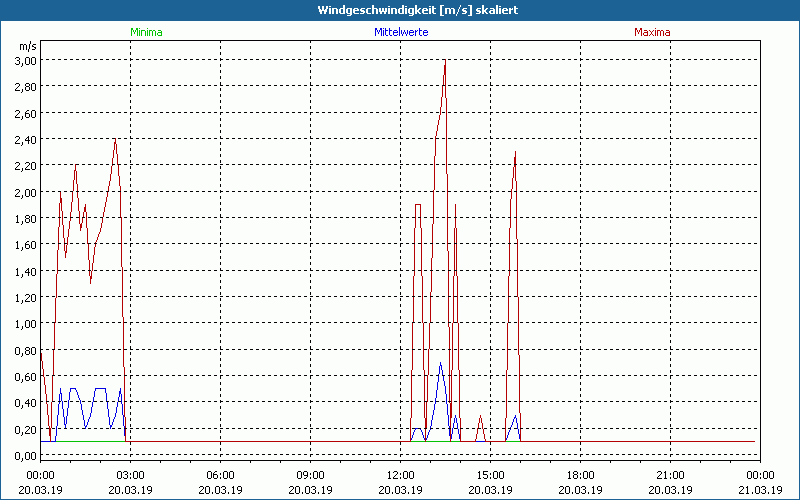800x500 pixels.
Task: Click the 03:00 time axis label
Action: point(130,475)
